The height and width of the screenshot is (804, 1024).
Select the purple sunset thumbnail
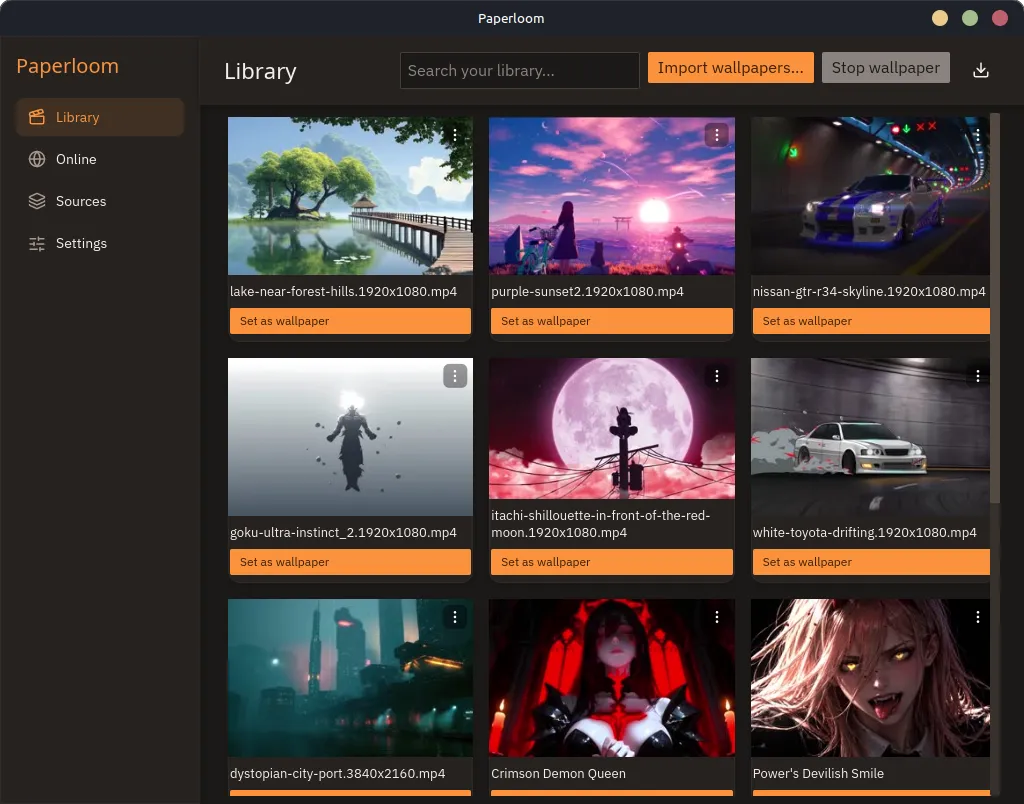(612, 196)
